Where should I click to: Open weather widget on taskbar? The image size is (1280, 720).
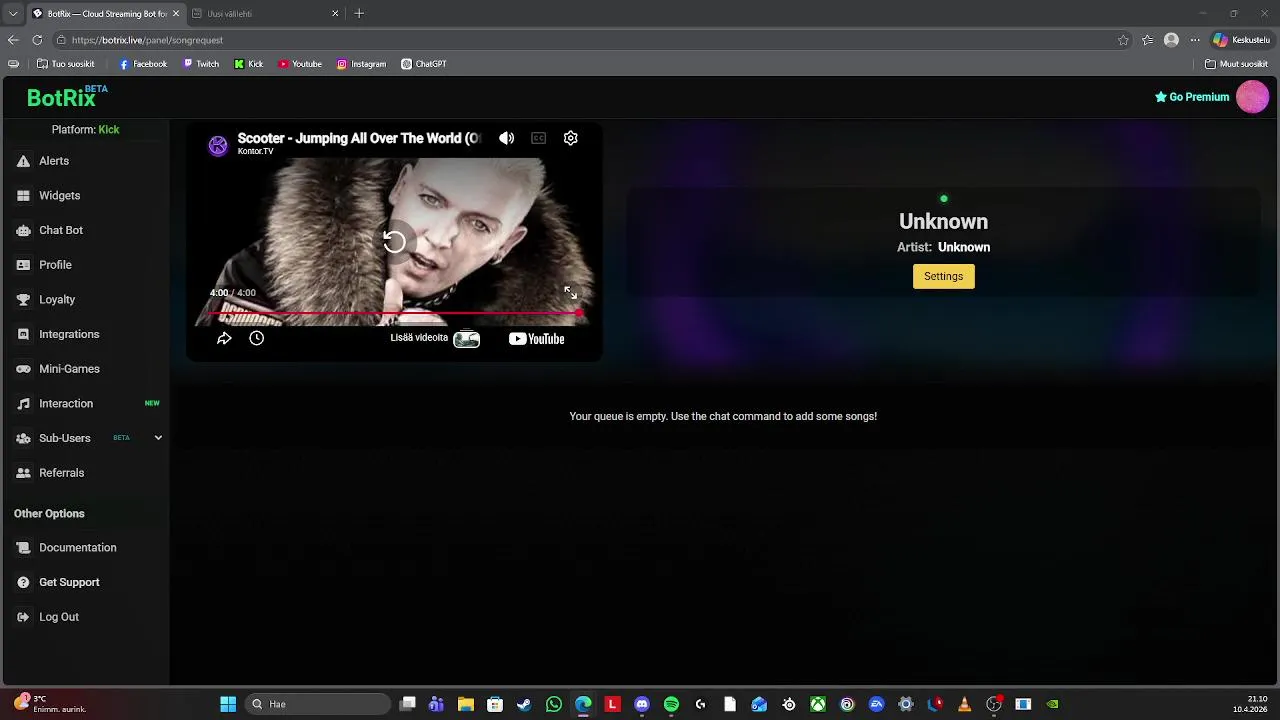tap(50, 704)
